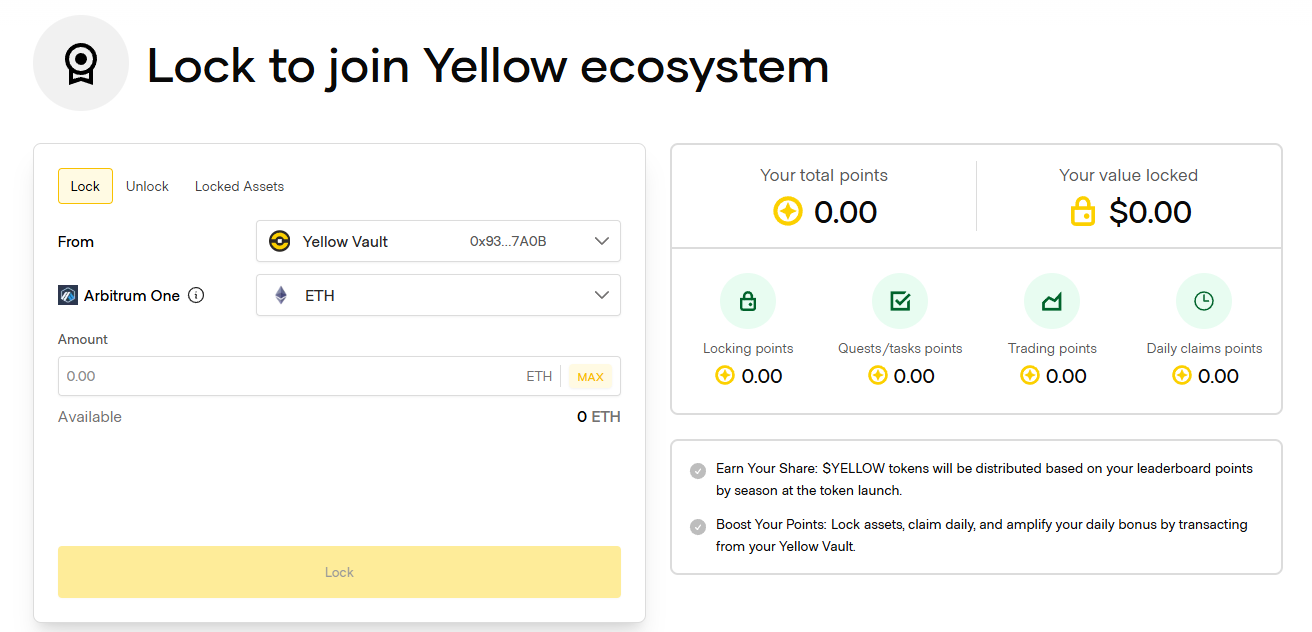Click the award ribbon badge icon
This screenshot has width=1312, height=632.
coord(81,64)
